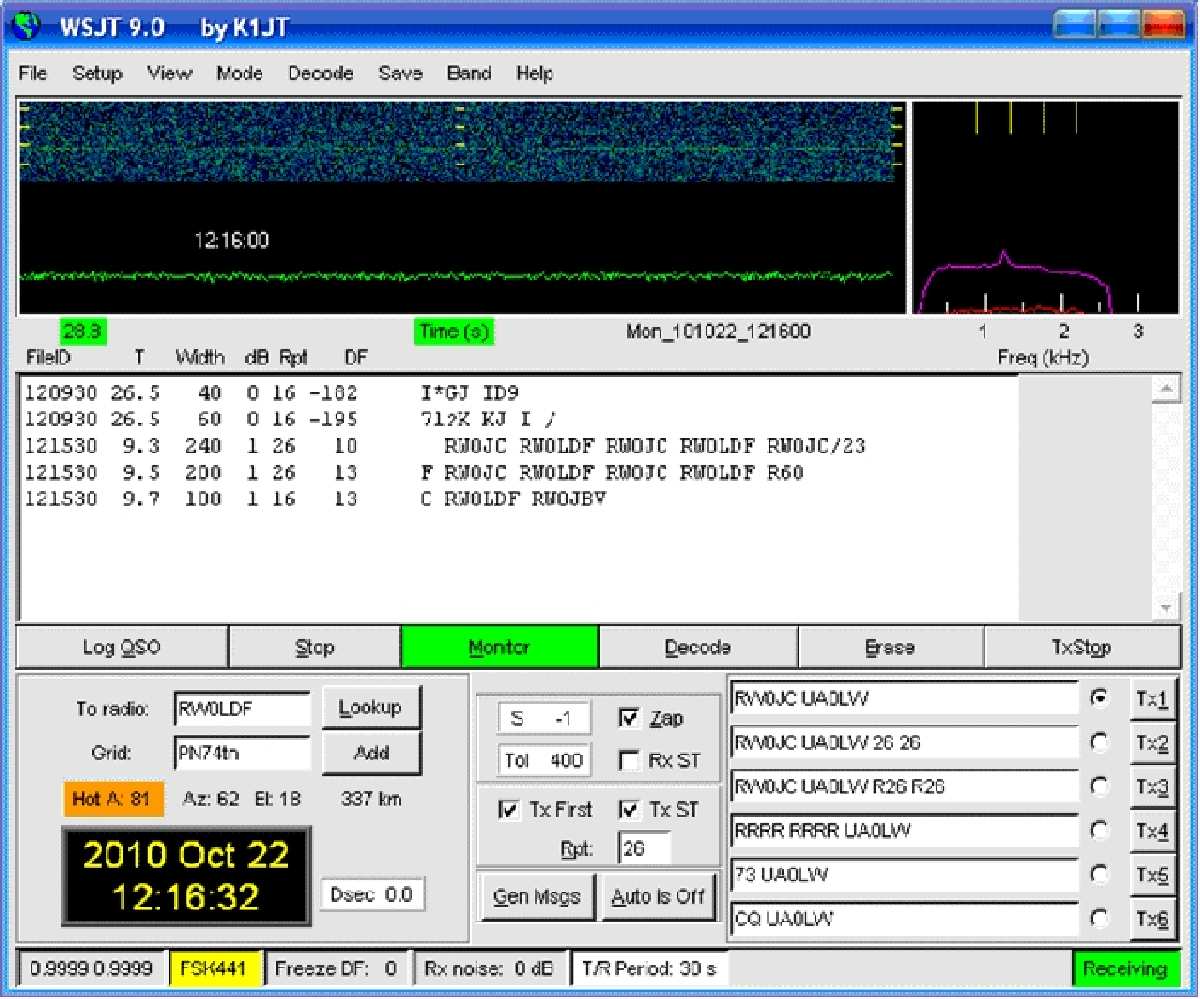
Task: Select radio button for RW0JC UA0LW 26 26 message
Action: coord(1100,743)
